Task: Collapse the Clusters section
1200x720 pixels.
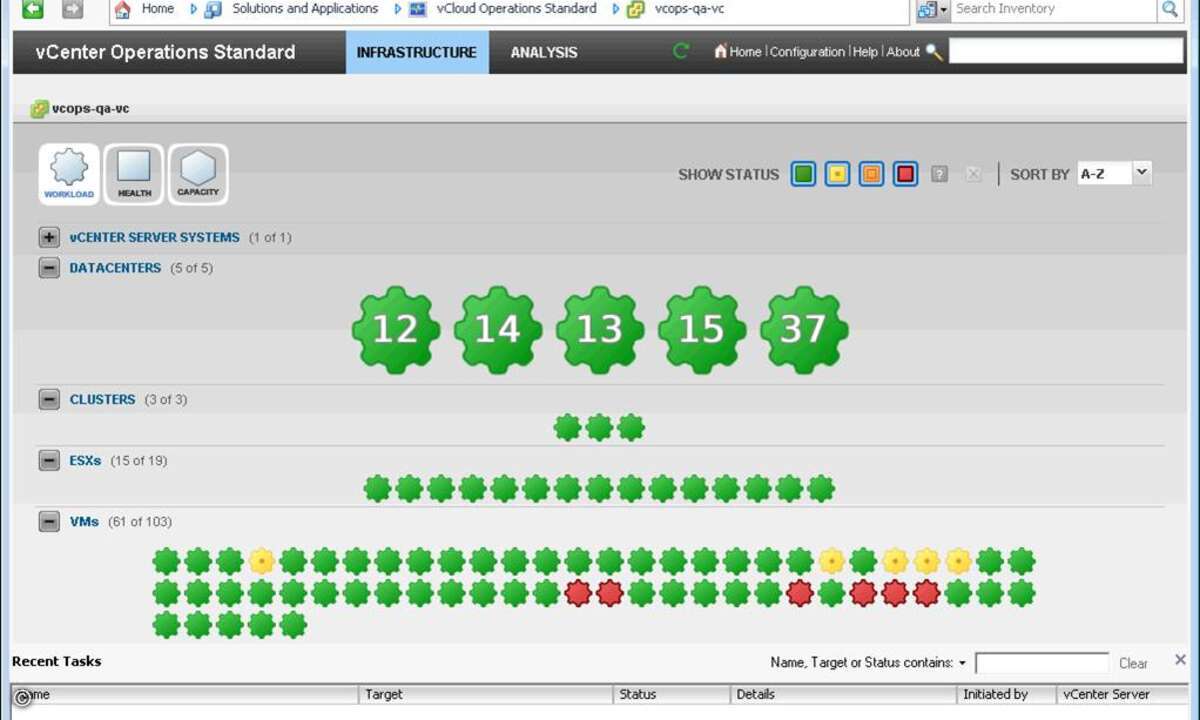Action: click(49, 399)
